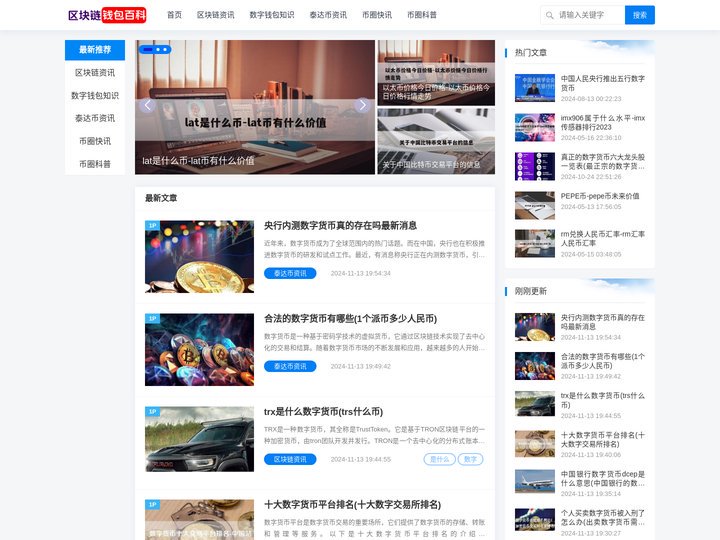Select 币圈科普 in left sidebar

[x=95, y=164]
